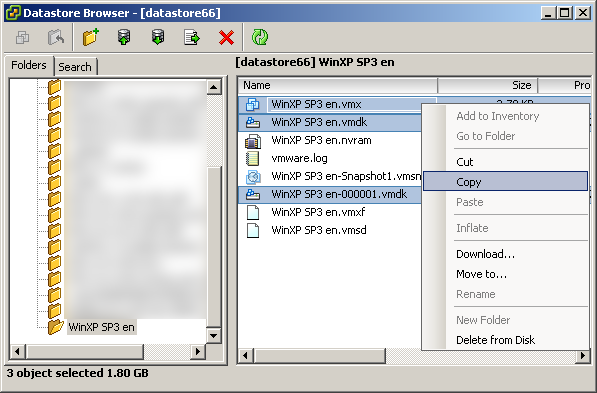Select file WinXP SP3 en.vmxf
The width and height of the screenshot is (597, 393).
318,212
